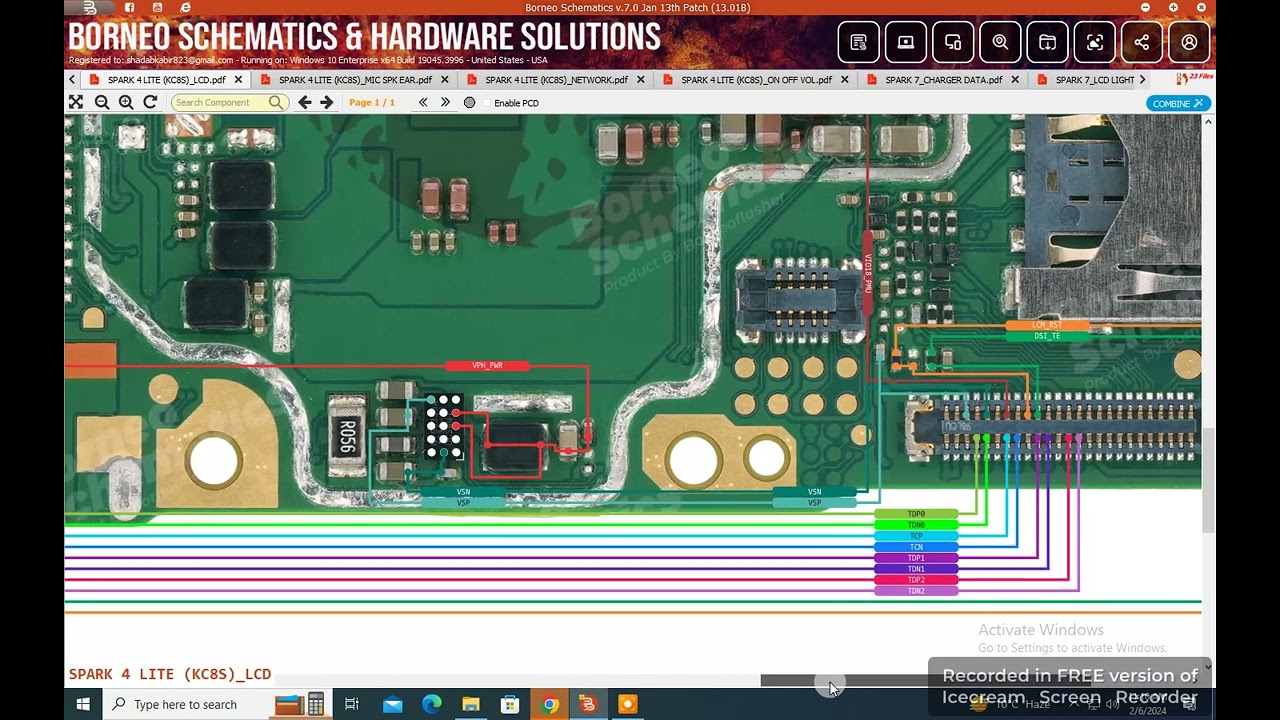The width and height of the screenshot is (1280, 720).
Task: Open the Windows Start menu
Action: [83, 704]
